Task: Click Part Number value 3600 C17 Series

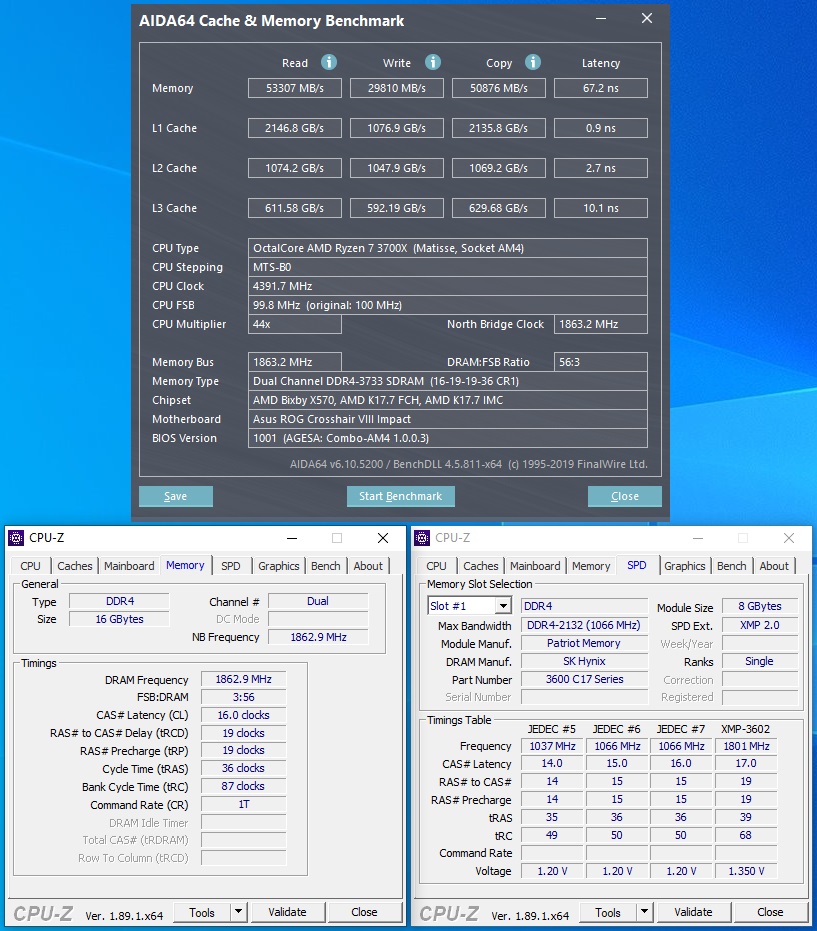Action: [x=584, y=679]
